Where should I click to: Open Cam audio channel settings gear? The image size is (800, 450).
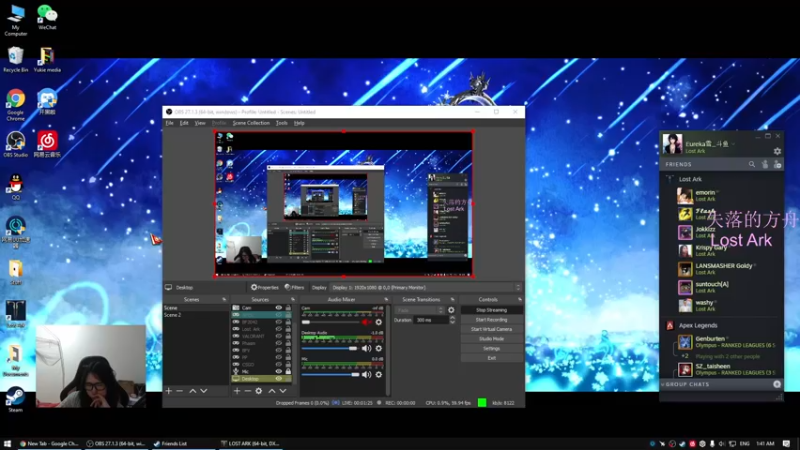tap(379, 322)
